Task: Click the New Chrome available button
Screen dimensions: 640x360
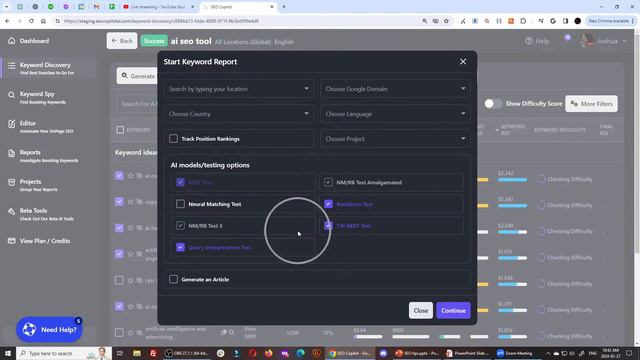Action: coord(611,21)
